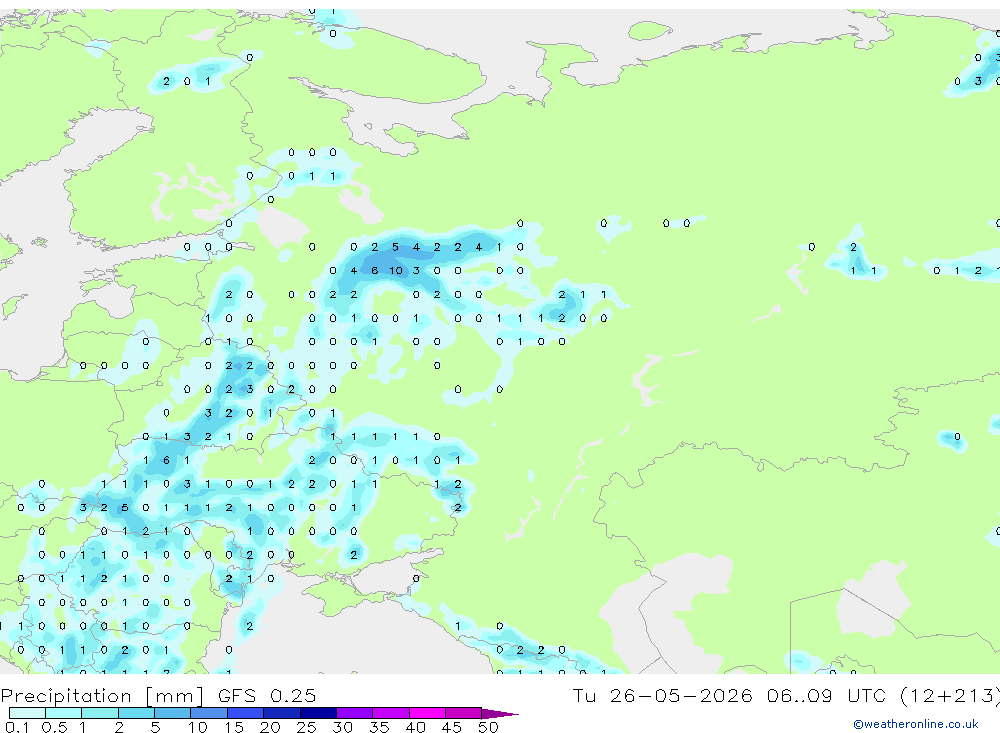This screenshot has height=733, width=1000.
Task: Pick the 25–30 mm navy legend swatch
Action: click(318, 713)
